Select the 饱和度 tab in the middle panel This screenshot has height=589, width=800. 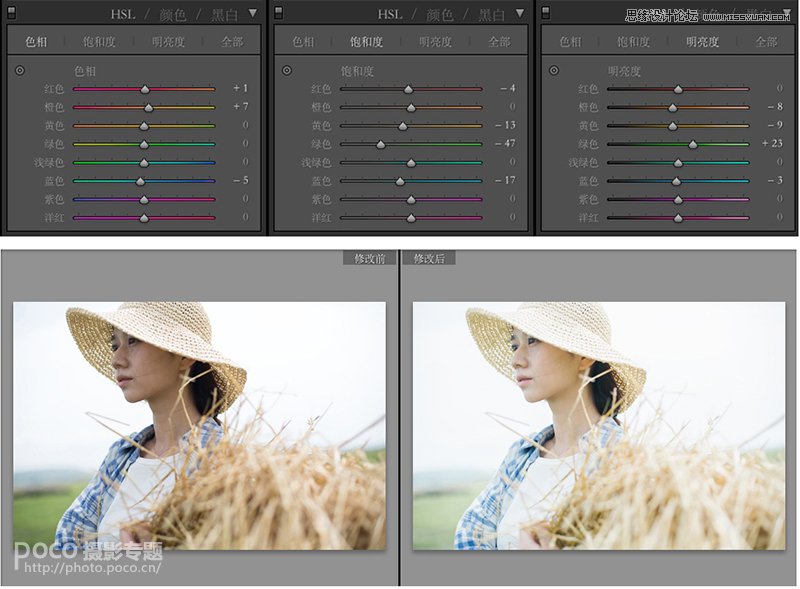[366, 42]
